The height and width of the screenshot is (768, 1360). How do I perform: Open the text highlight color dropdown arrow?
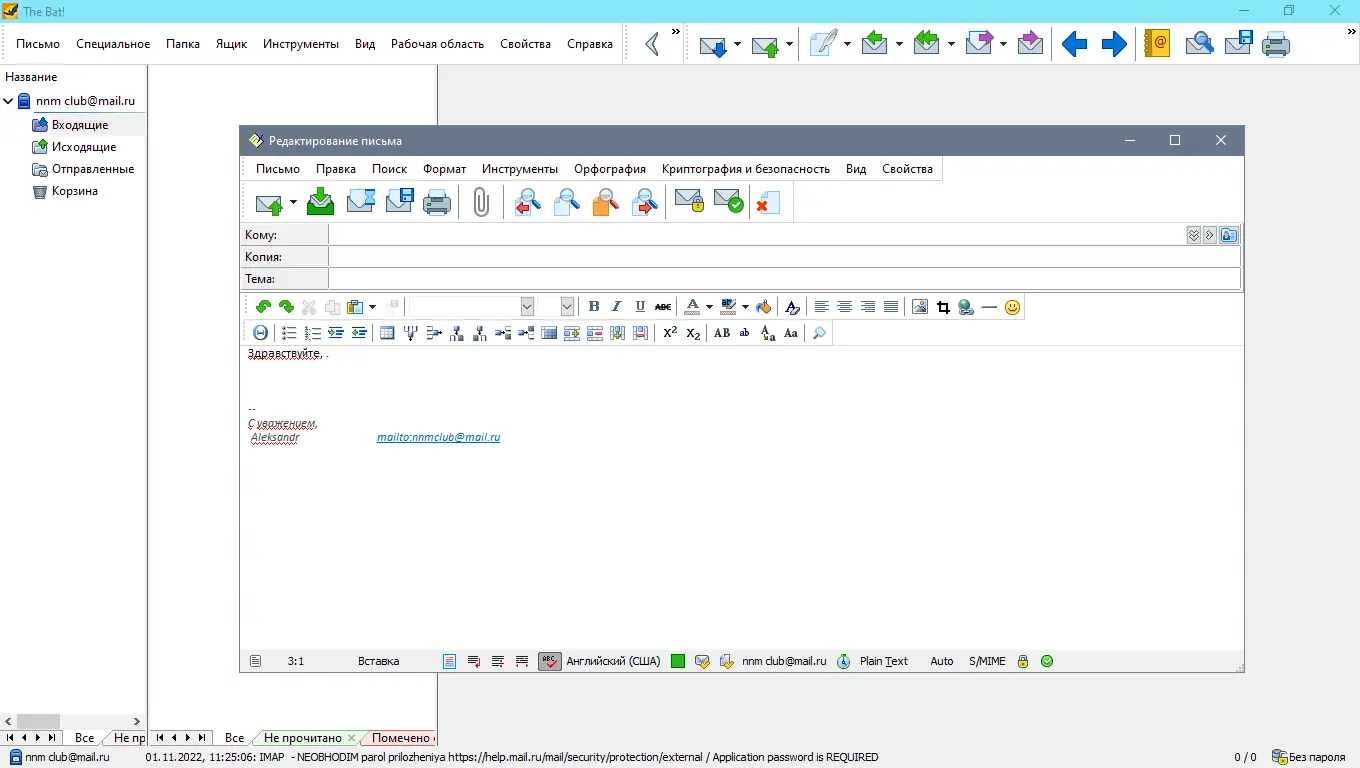pos(745,307)
